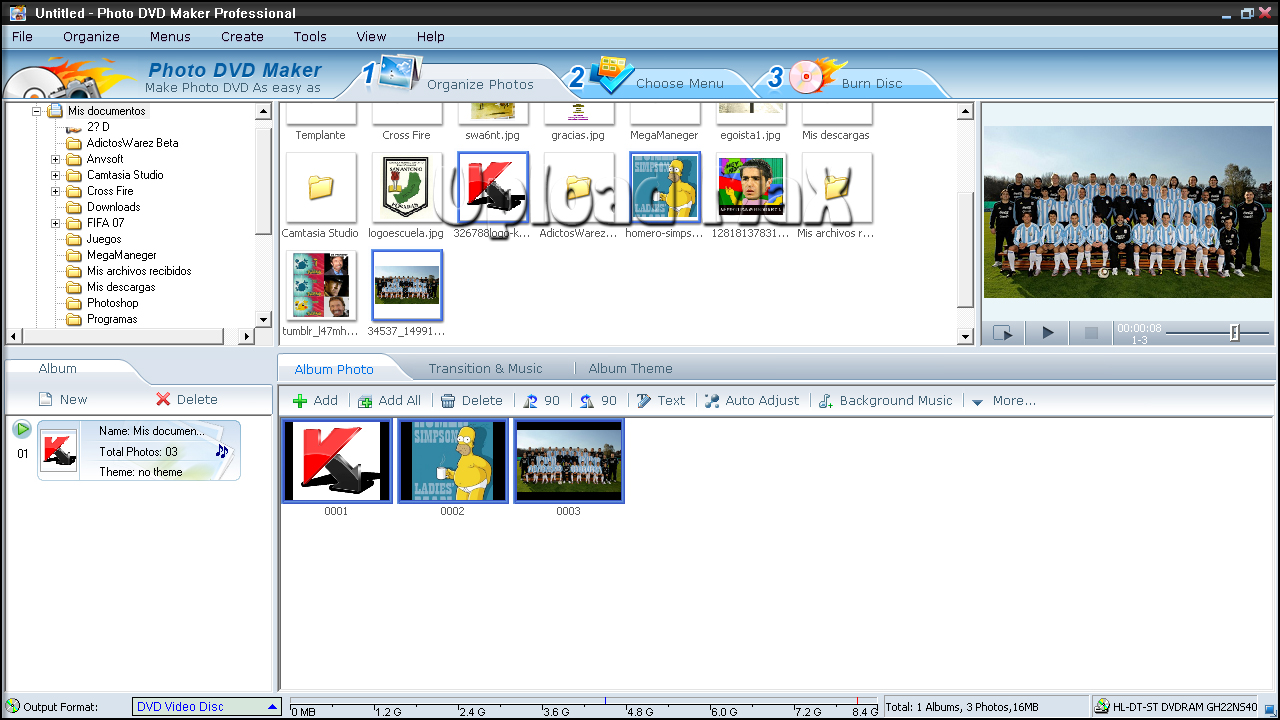Open the Text tool
This screenshot has width=1280, height=720.
tap(661, 401)
